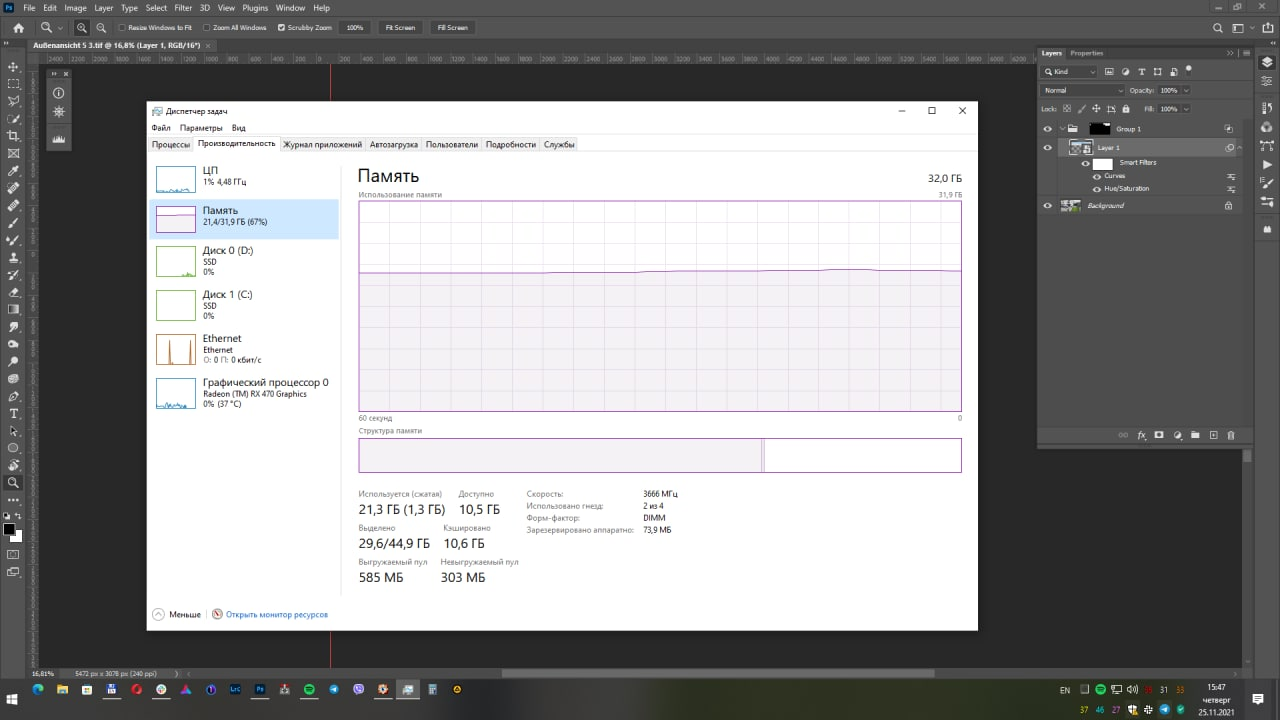Click the Fill Screen button
The width and height of the screenshot is (1280, 720).
click(x=452, y=28)
